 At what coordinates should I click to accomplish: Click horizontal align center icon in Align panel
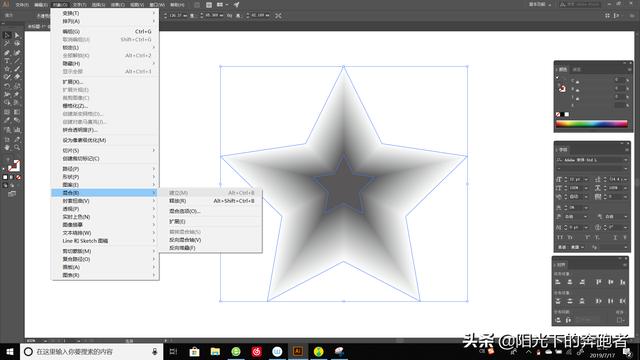(x=570, y=282)
